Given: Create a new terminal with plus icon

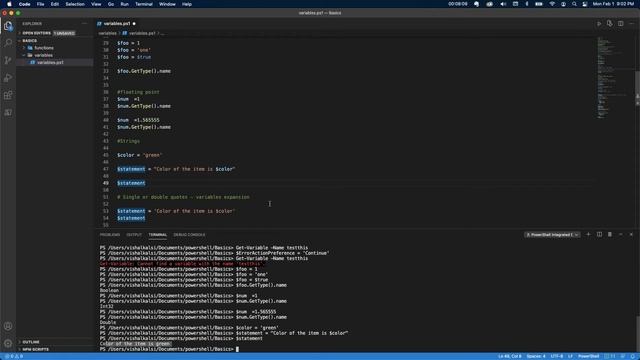Looking at the screenshot, I should tap(588, 235).
